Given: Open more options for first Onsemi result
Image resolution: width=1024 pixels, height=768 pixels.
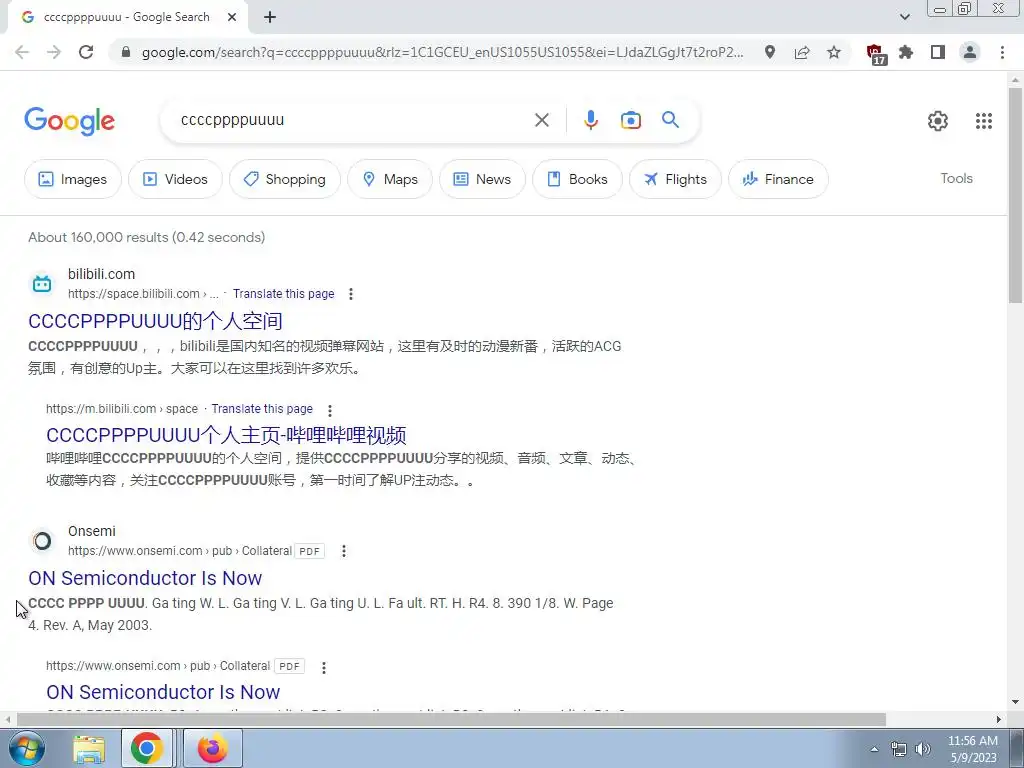Looking at the screenshot, I should [x=344, y=551].
